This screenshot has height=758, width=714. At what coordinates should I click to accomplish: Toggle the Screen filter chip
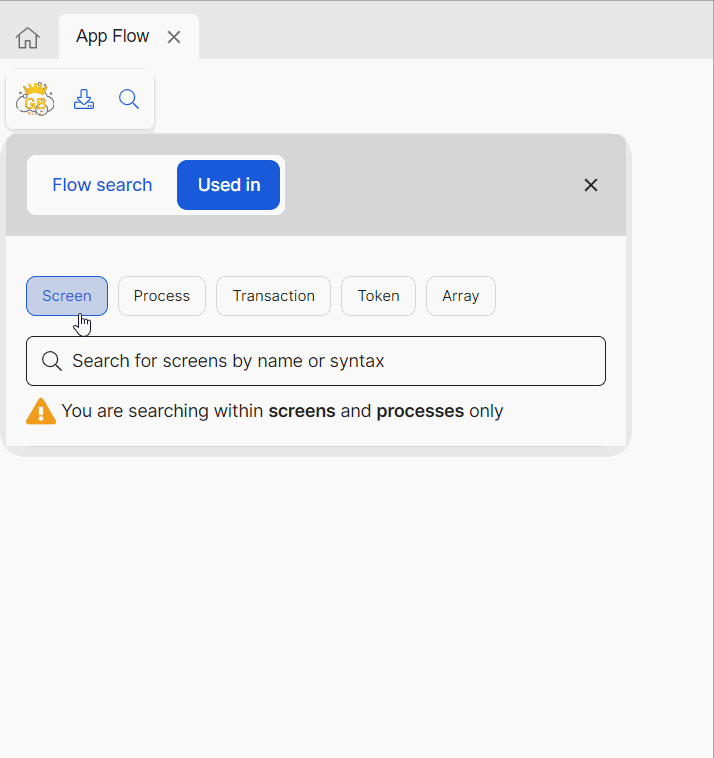pos(67,296)
